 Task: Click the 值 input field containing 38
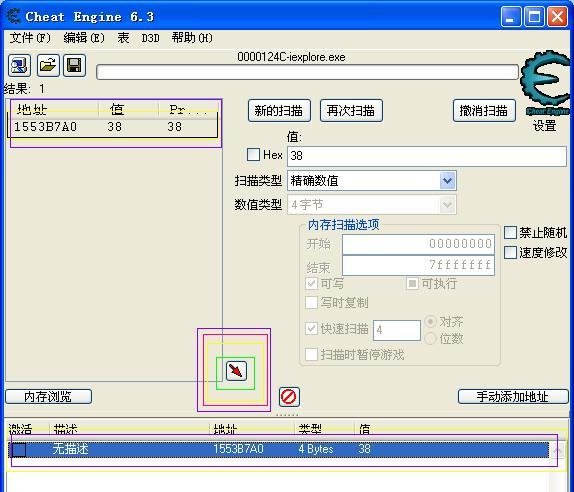pos(427,156)
